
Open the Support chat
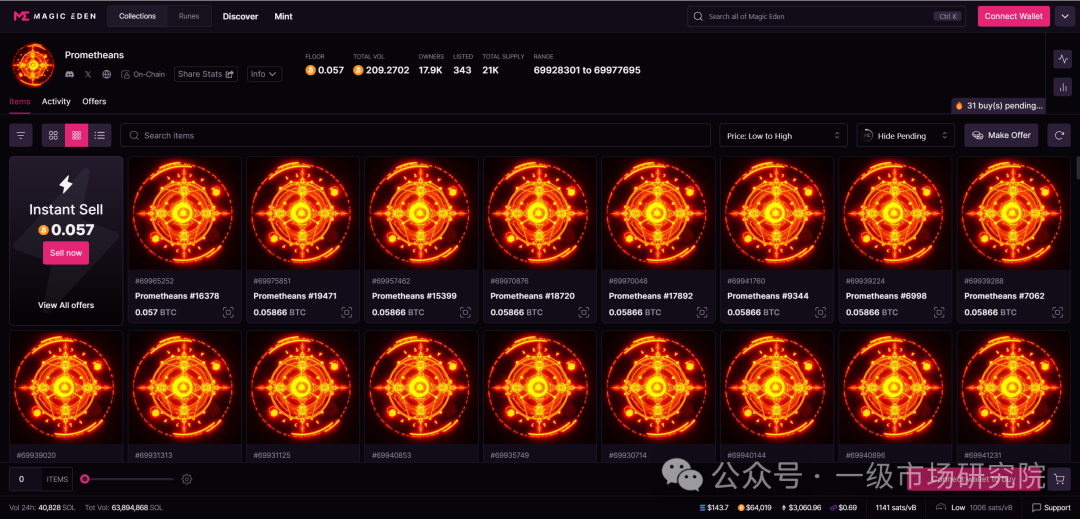pos(1051,507)
